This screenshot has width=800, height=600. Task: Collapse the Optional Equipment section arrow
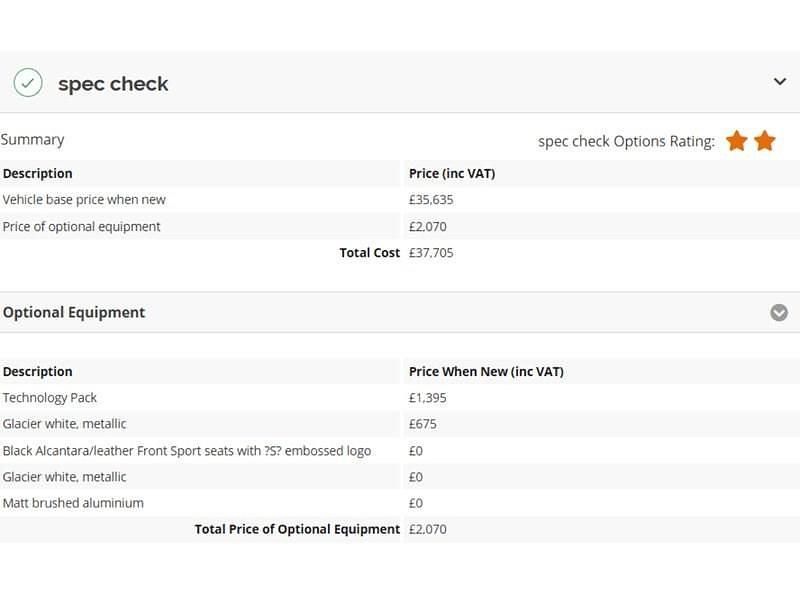(779, 313)
